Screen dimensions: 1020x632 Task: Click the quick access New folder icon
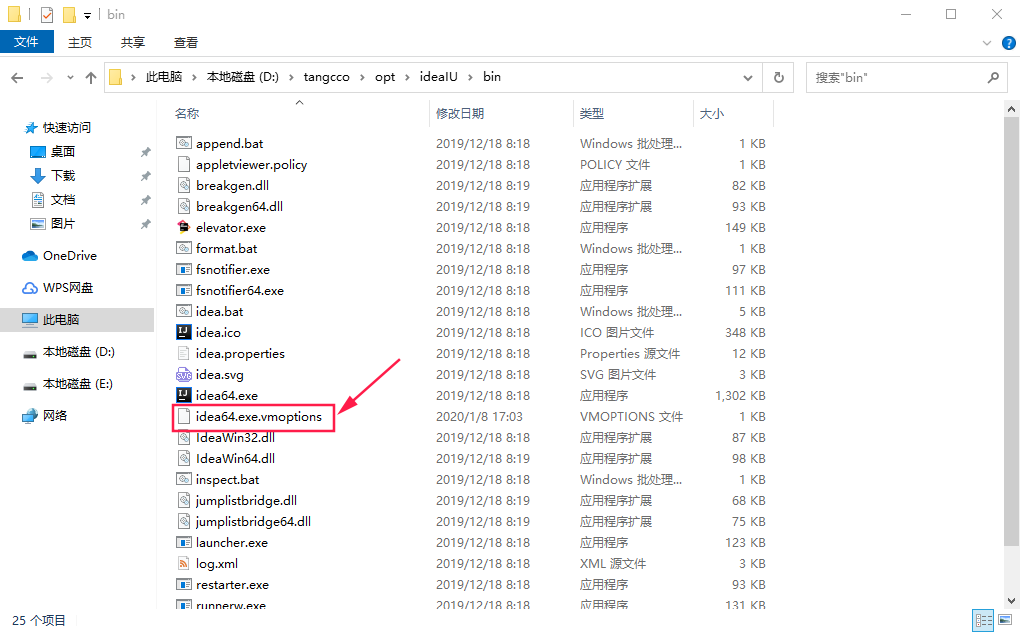[x=69, y=14]
